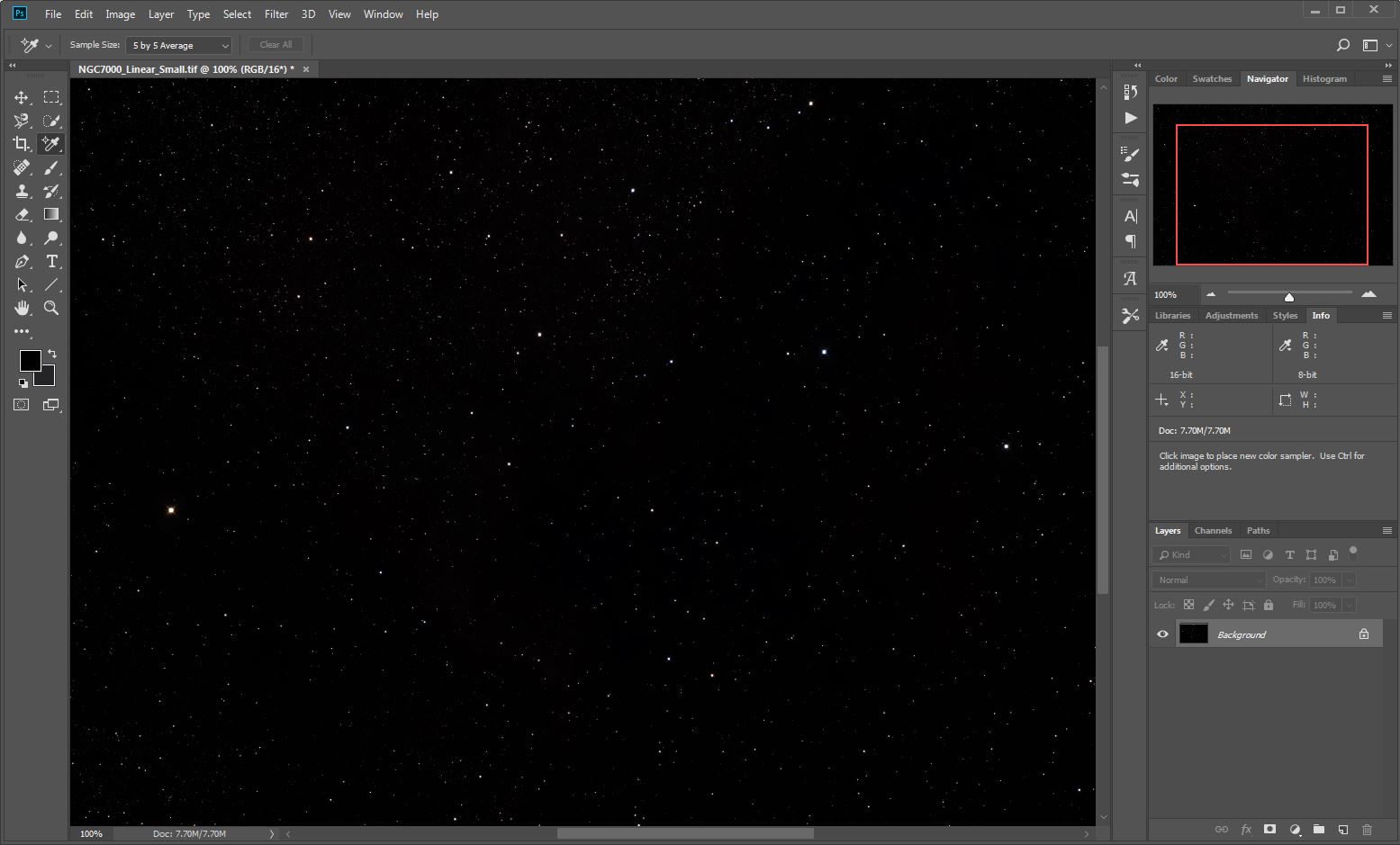Open the layer Kind filter dropdown

(x=1192, y=555)
